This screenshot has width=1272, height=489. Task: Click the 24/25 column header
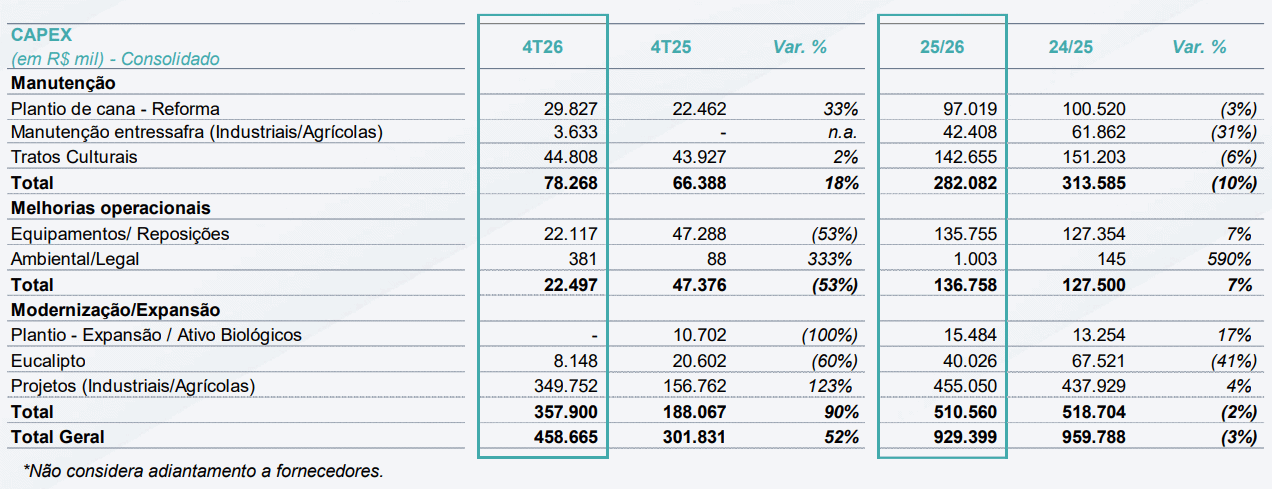point(1072,47)
